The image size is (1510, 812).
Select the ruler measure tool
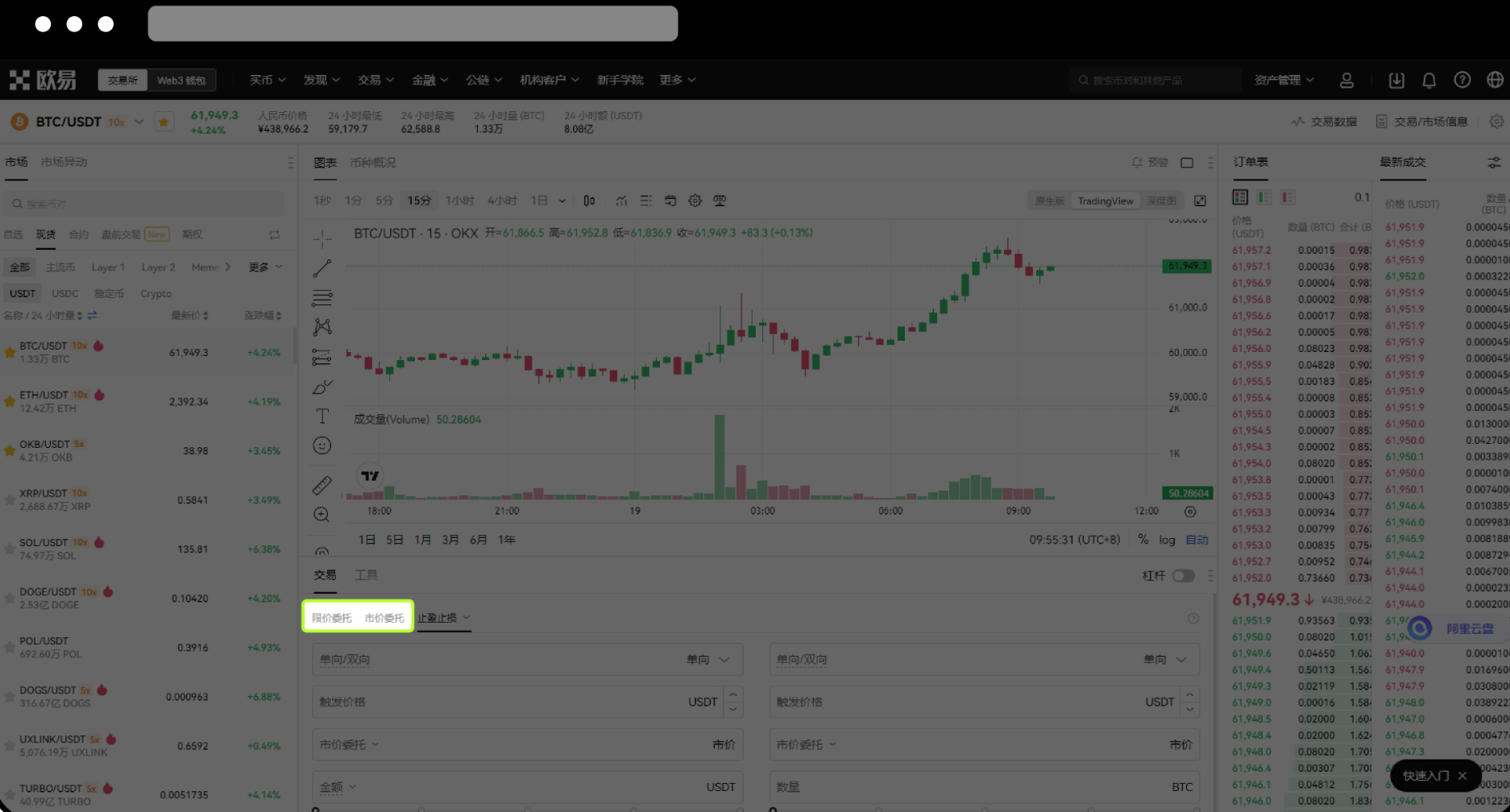point(322,485)
